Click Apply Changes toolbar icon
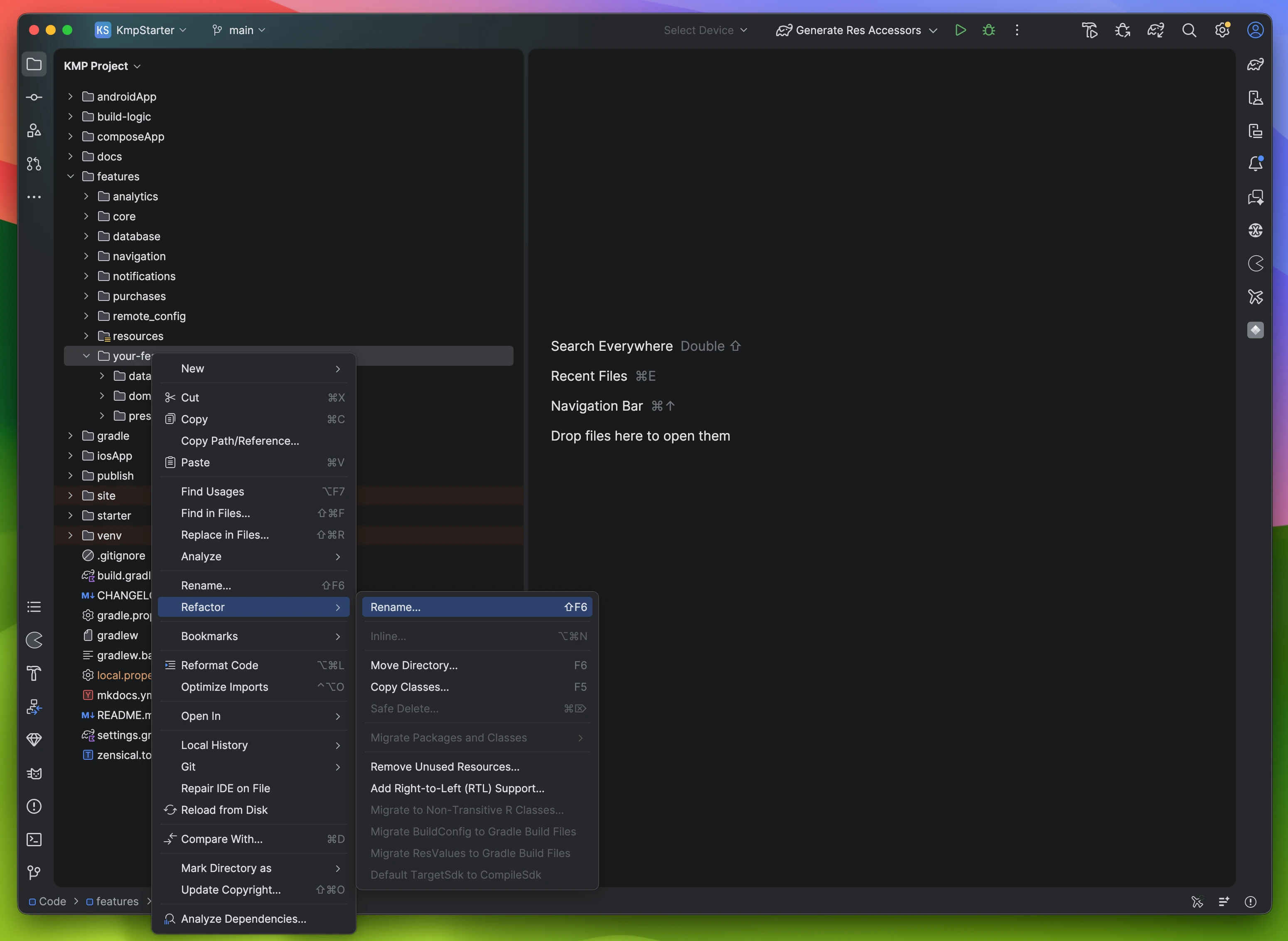This screenshot has width=1288, height=941. [x=1089, y=30]
